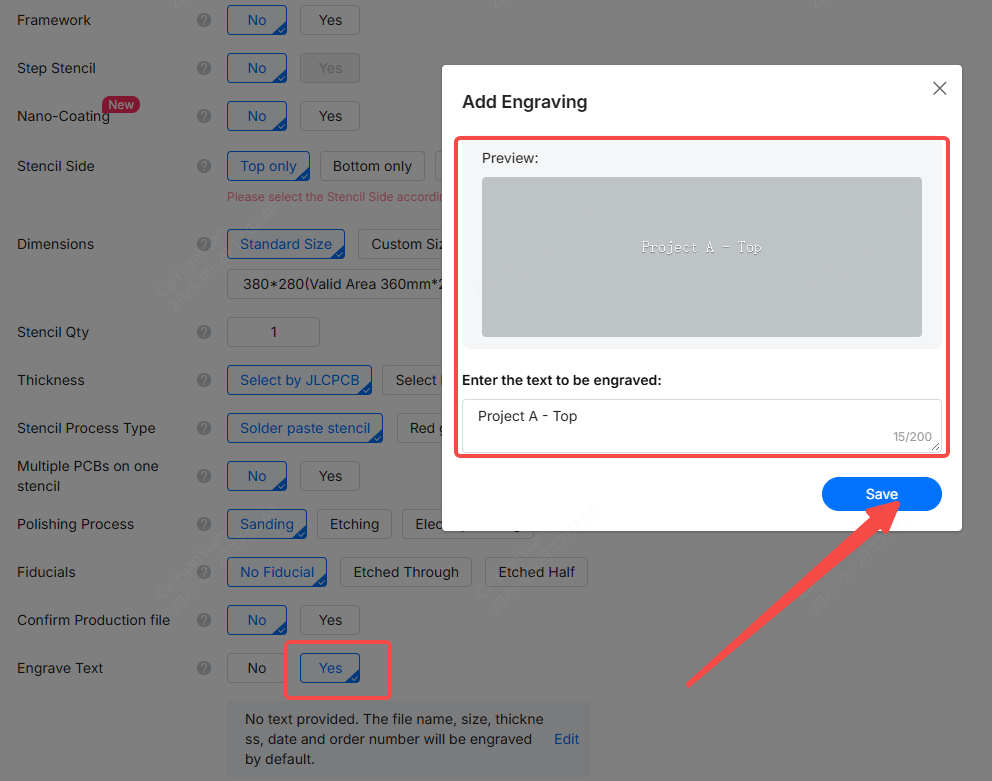Click the New badge on Nano-Coating
The width and height of the screenshot is (992, 781).
click(121, 105)
